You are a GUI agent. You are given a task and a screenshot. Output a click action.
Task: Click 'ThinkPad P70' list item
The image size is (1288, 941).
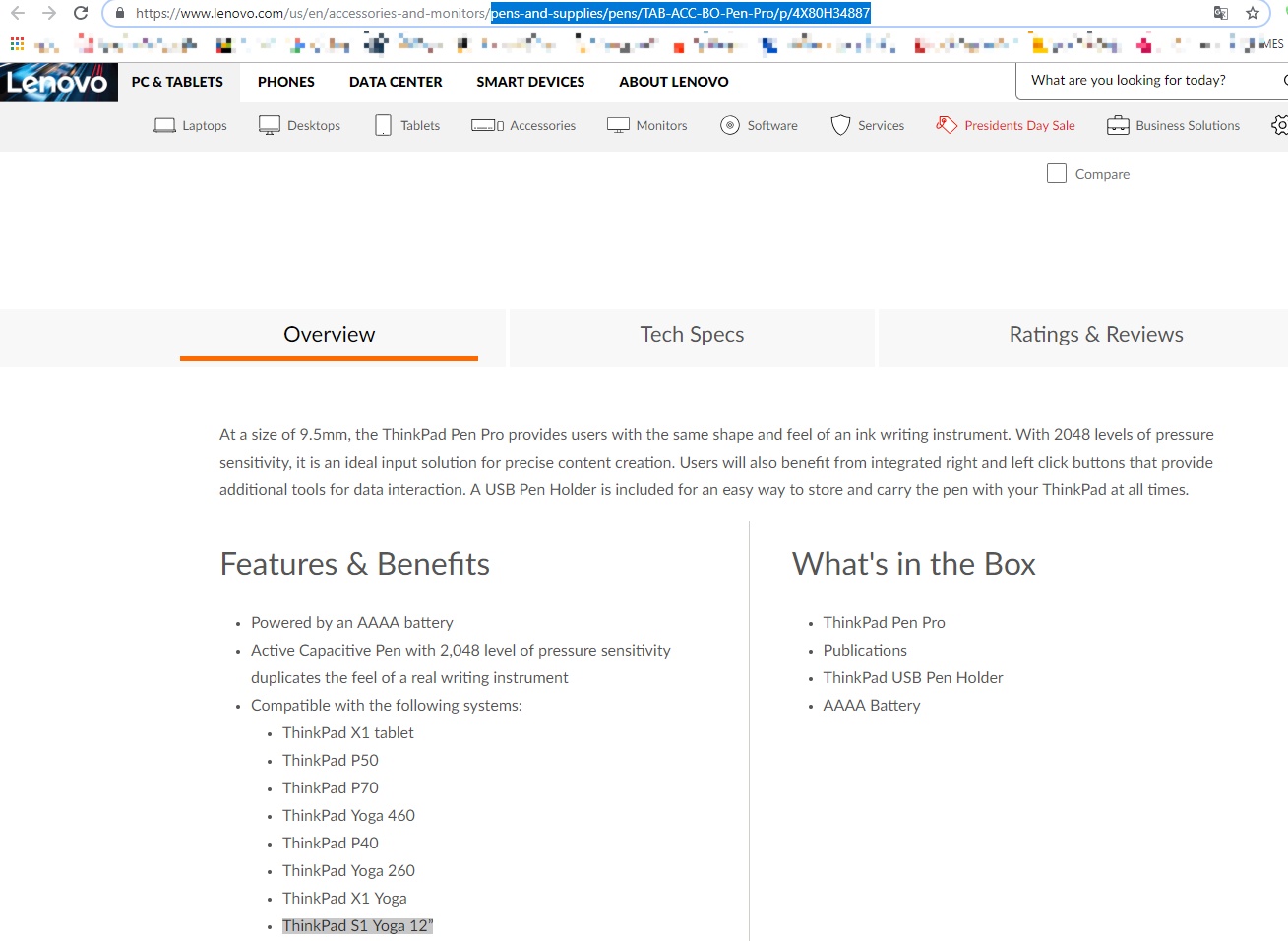pos(331,787)
